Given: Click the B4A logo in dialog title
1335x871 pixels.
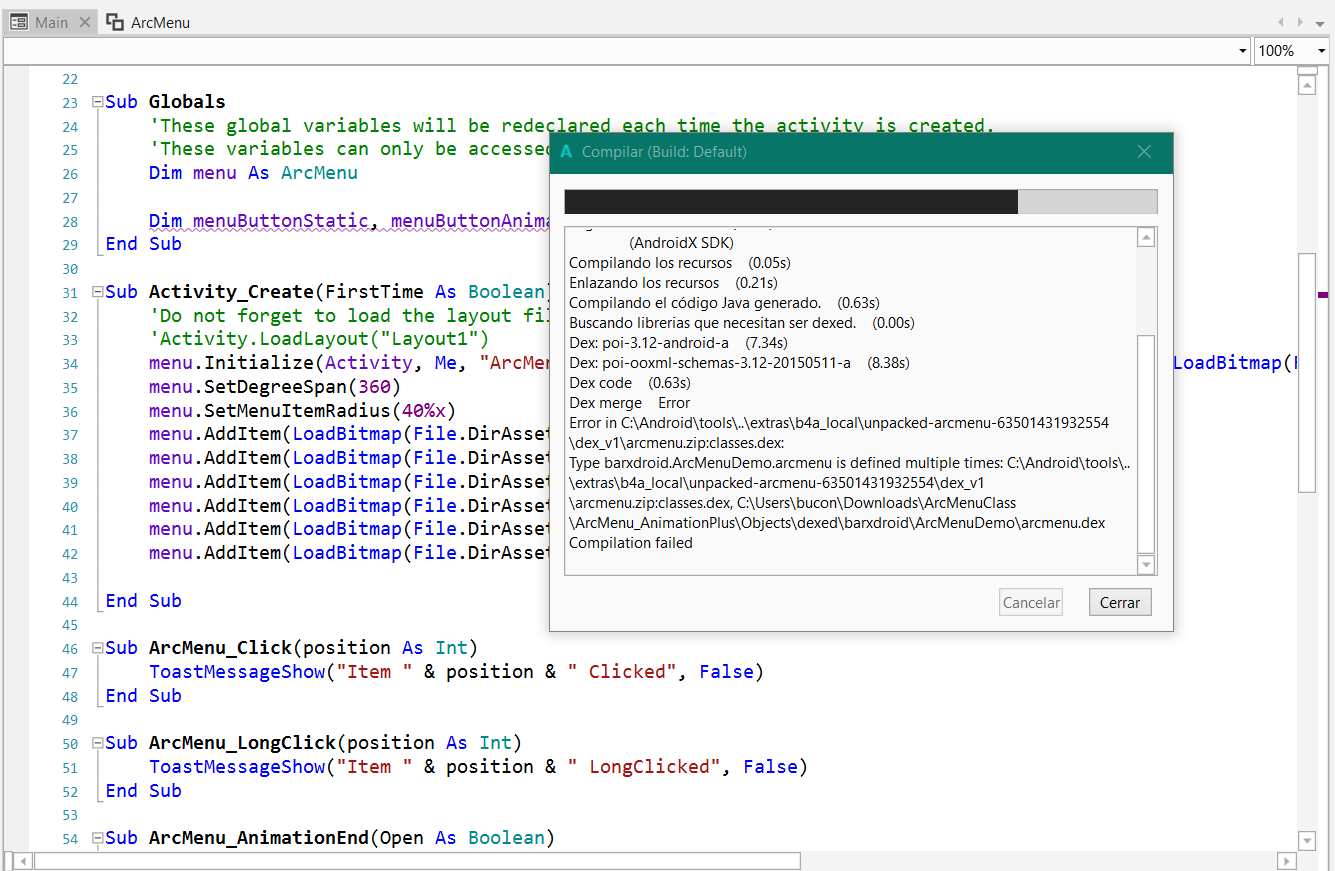Looking at the screenshot, I should (567, 152).
